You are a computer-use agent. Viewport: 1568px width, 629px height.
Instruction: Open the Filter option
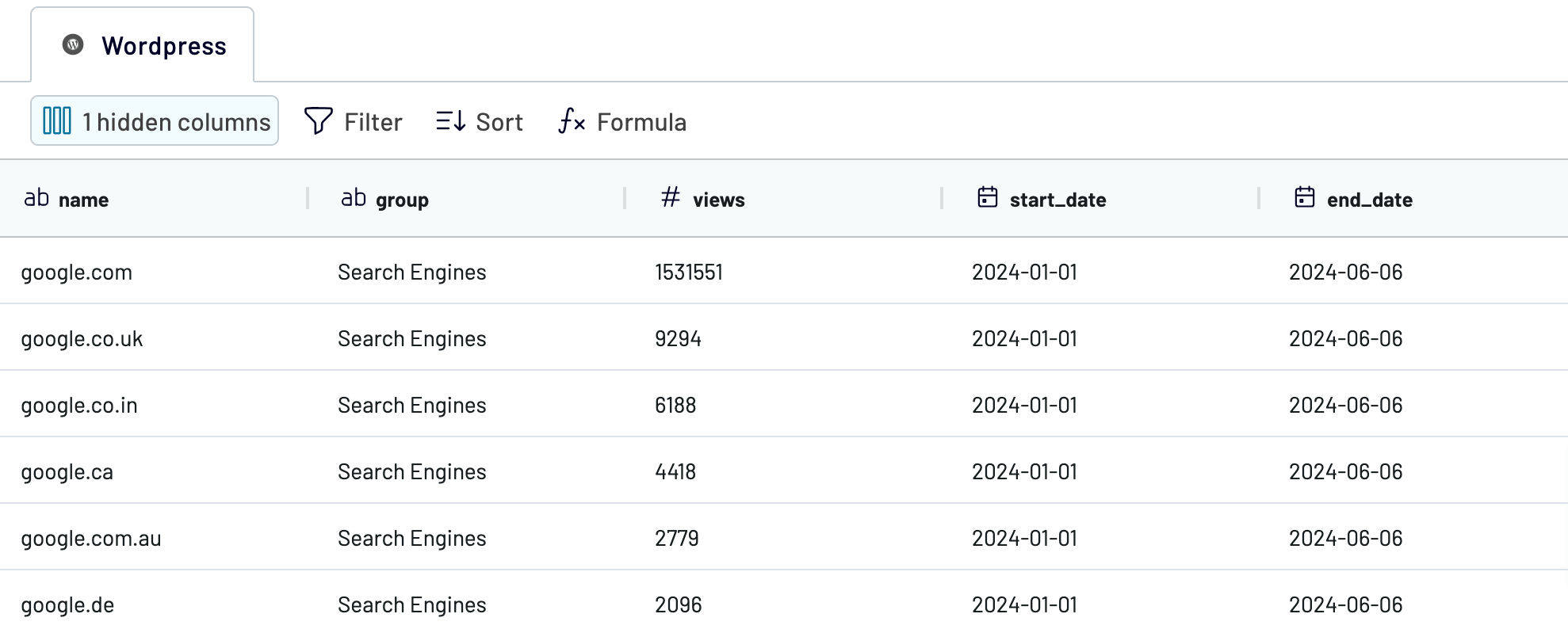point(354,121)
